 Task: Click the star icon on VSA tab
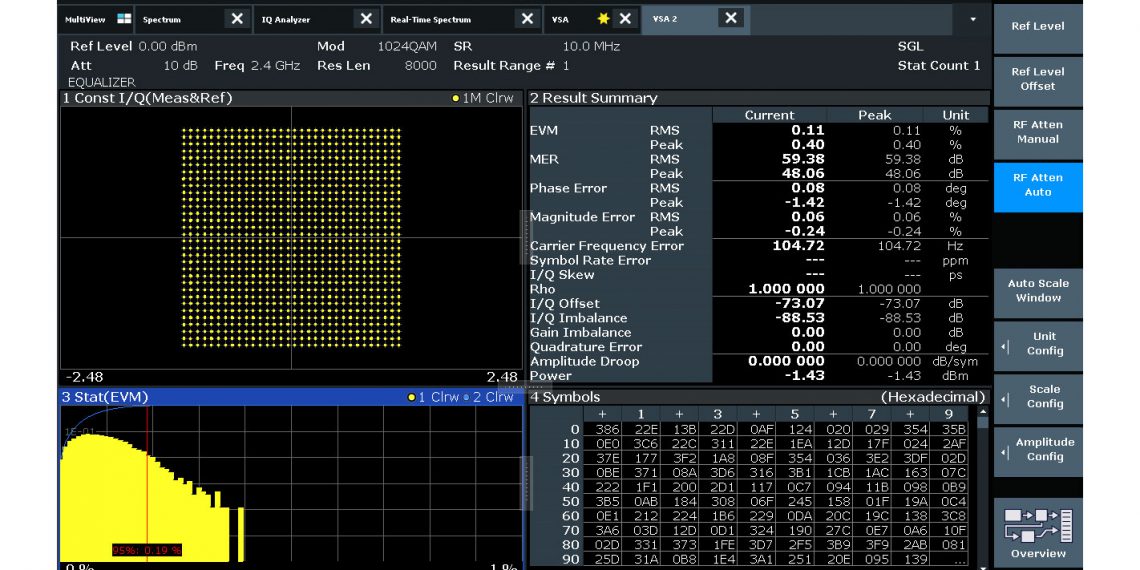(x=603, y=19)
